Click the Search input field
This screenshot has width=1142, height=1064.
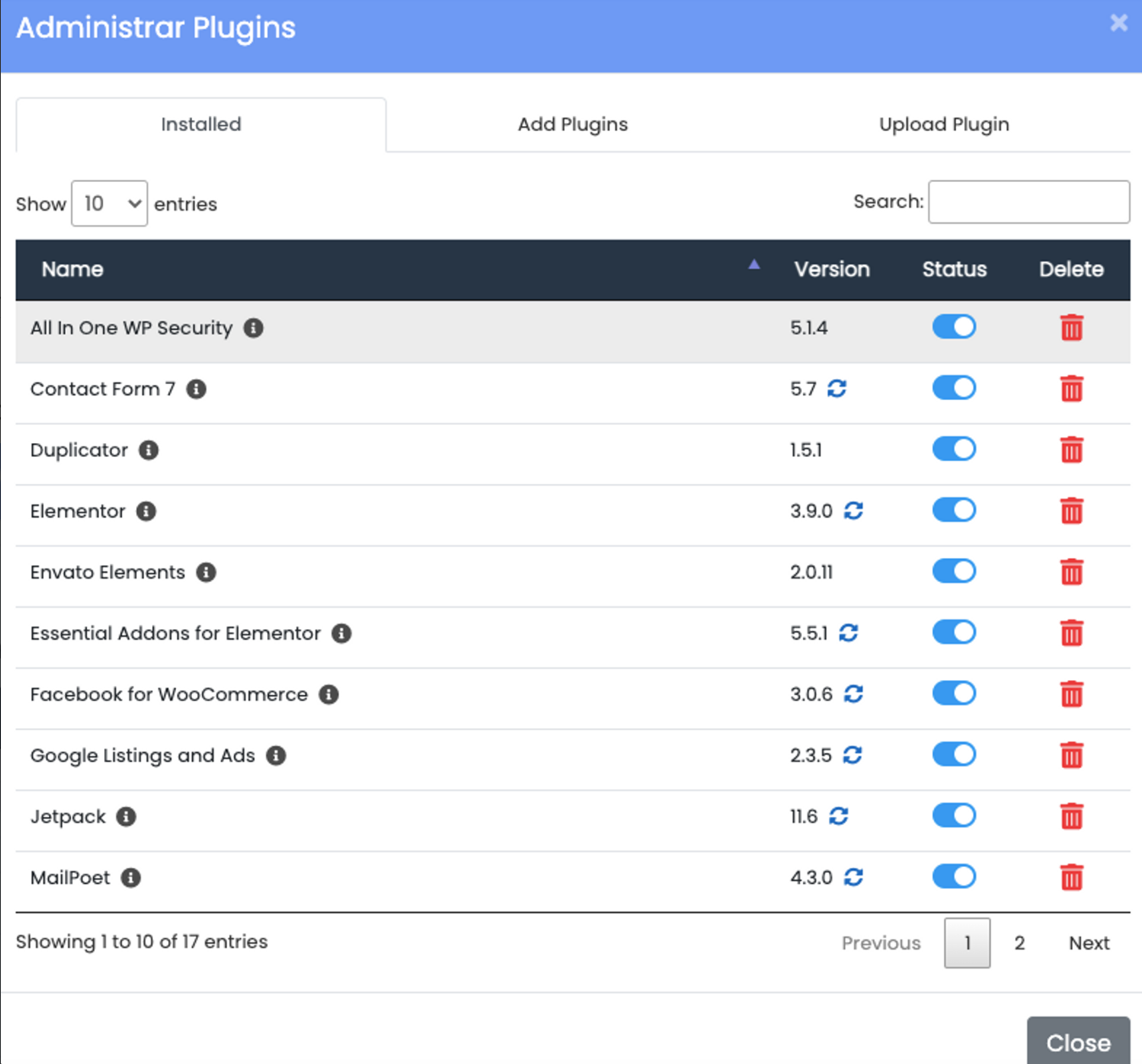tap(1029, 202)
